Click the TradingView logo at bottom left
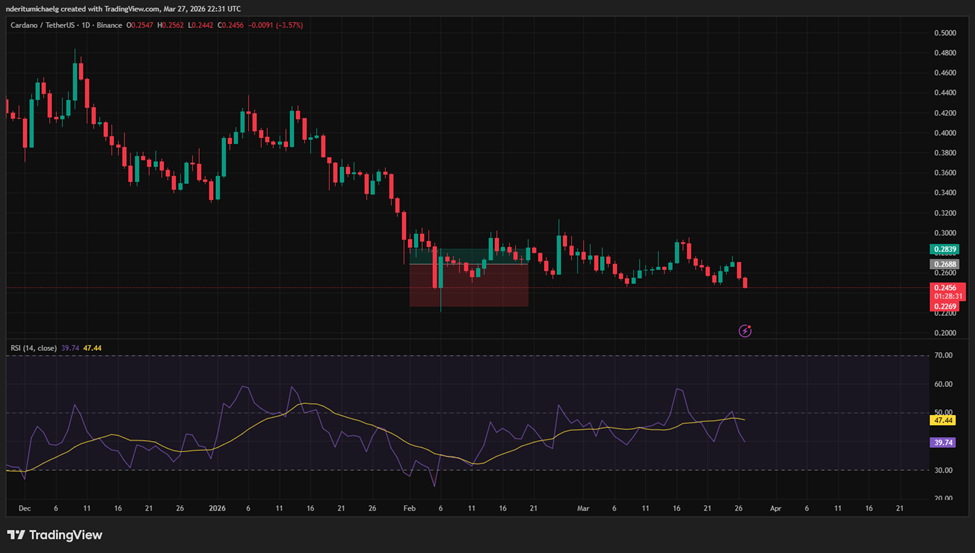 click(x=55, y=535)
